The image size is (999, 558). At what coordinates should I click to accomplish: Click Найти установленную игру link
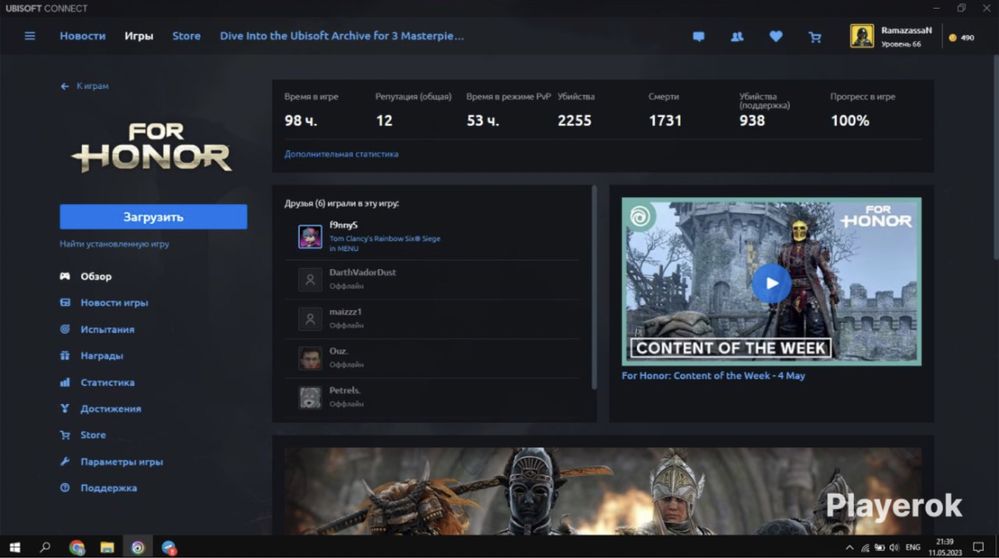pyautogui.click(x=115, y=243)
